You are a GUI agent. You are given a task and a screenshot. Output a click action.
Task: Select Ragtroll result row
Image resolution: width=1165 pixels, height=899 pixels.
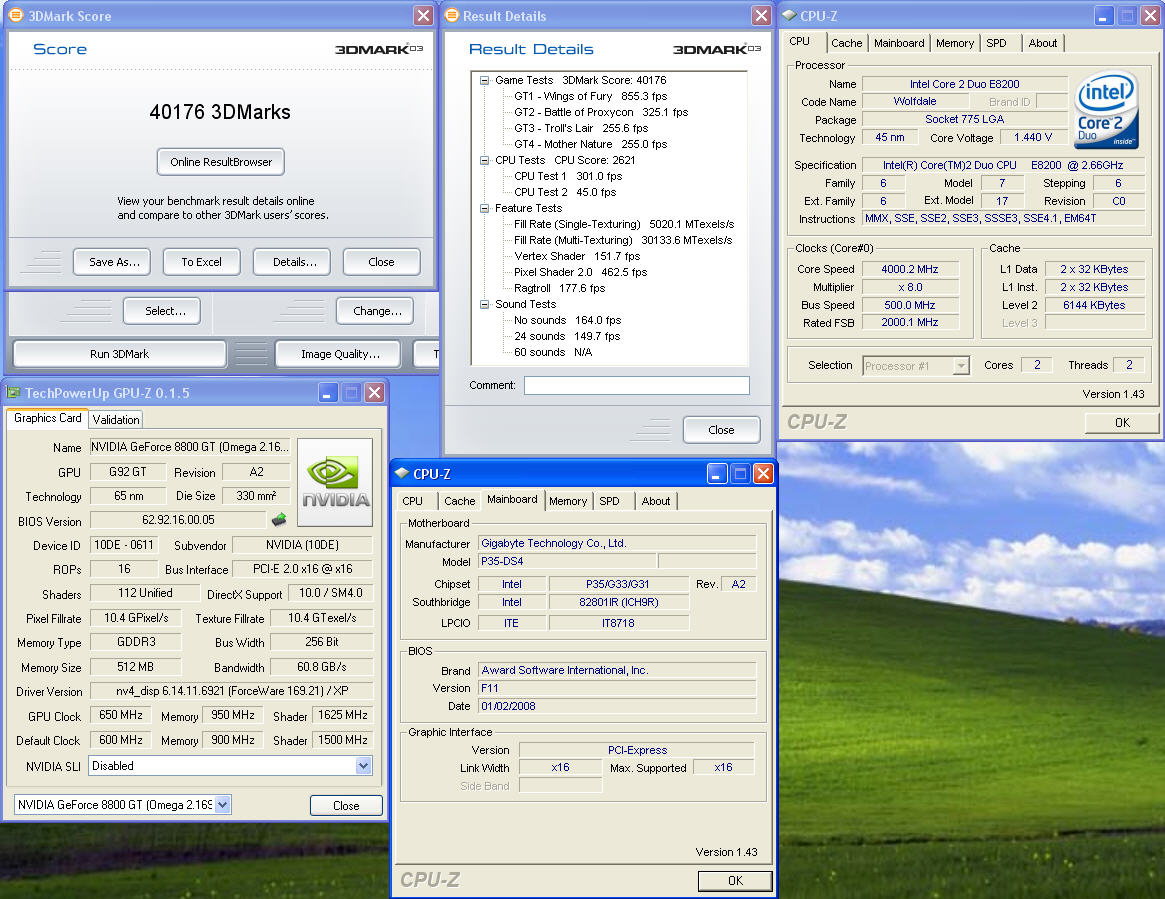tap(559, 288)
